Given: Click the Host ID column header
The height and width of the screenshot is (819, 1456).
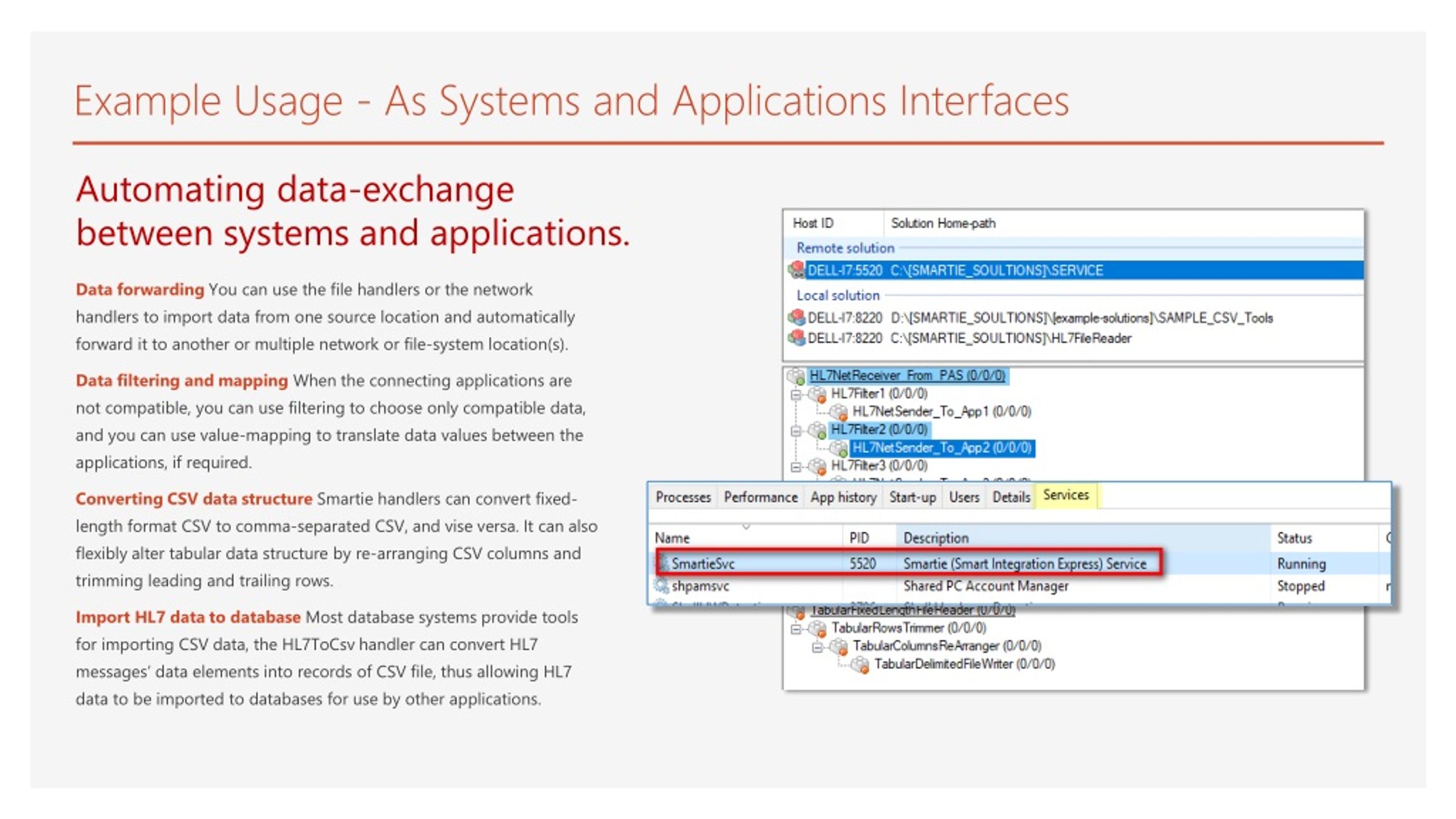Looking at the screenshot, I should [834, 223].
